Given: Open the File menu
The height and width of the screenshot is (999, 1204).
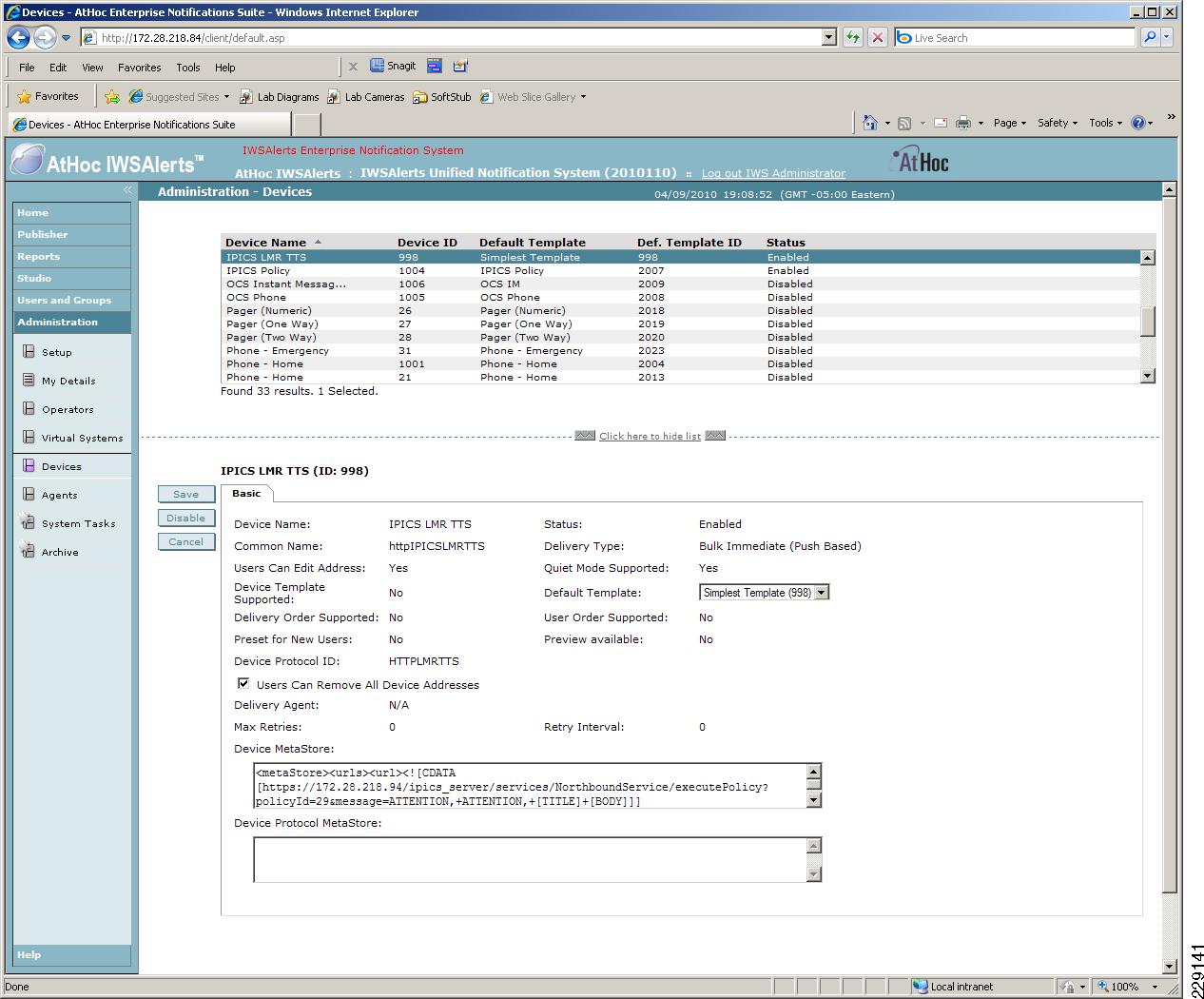Looking at the screenshot, I should click(x=27, y=68).
